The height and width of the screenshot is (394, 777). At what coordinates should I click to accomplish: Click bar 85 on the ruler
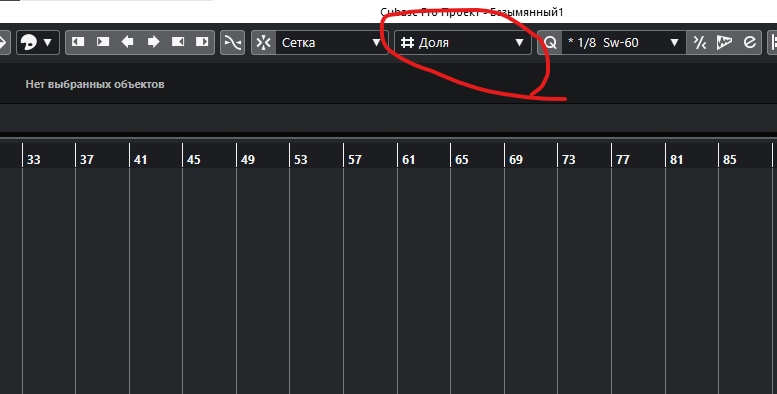tap(729, 160)
